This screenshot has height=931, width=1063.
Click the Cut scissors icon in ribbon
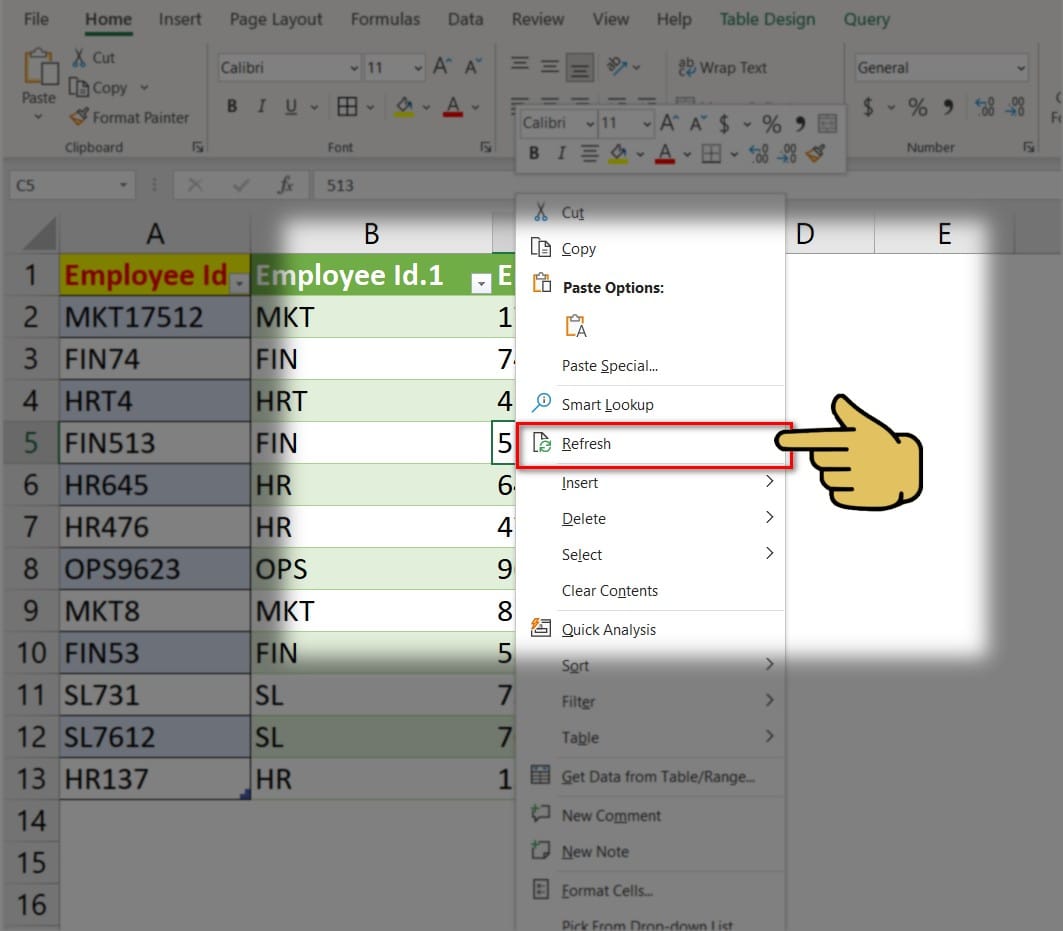[x=79, y=58]
